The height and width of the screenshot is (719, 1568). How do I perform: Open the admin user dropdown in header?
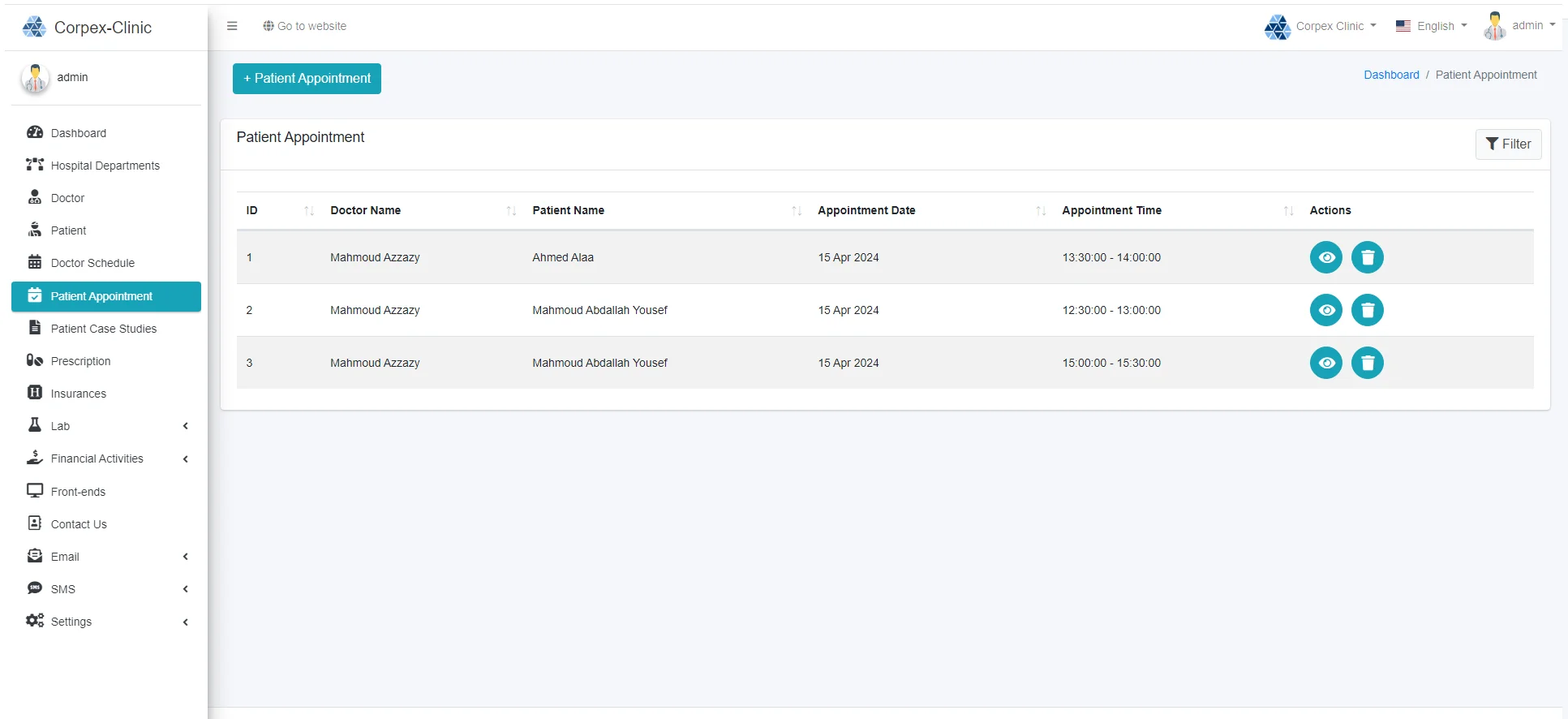[1519, 26]
